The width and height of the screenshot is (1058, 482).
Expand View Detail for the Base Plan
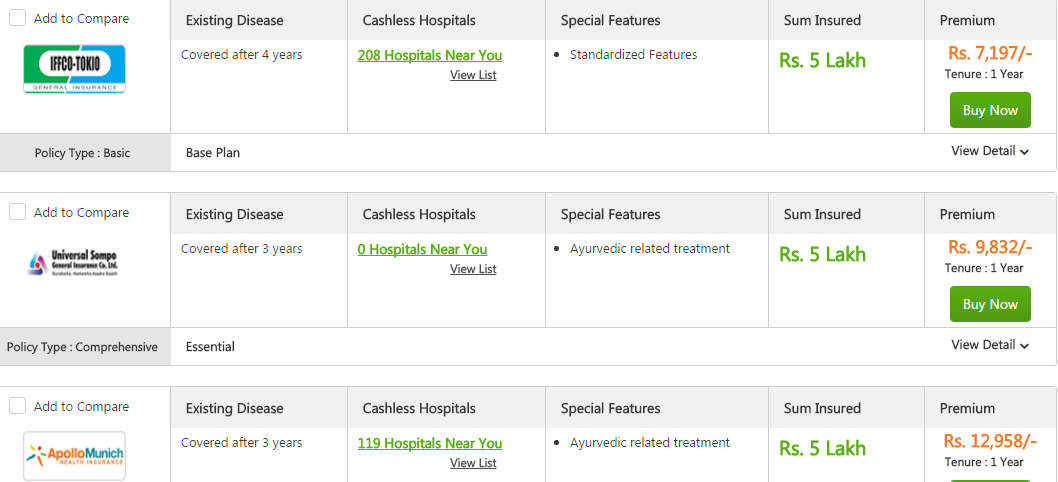(989, 151)
